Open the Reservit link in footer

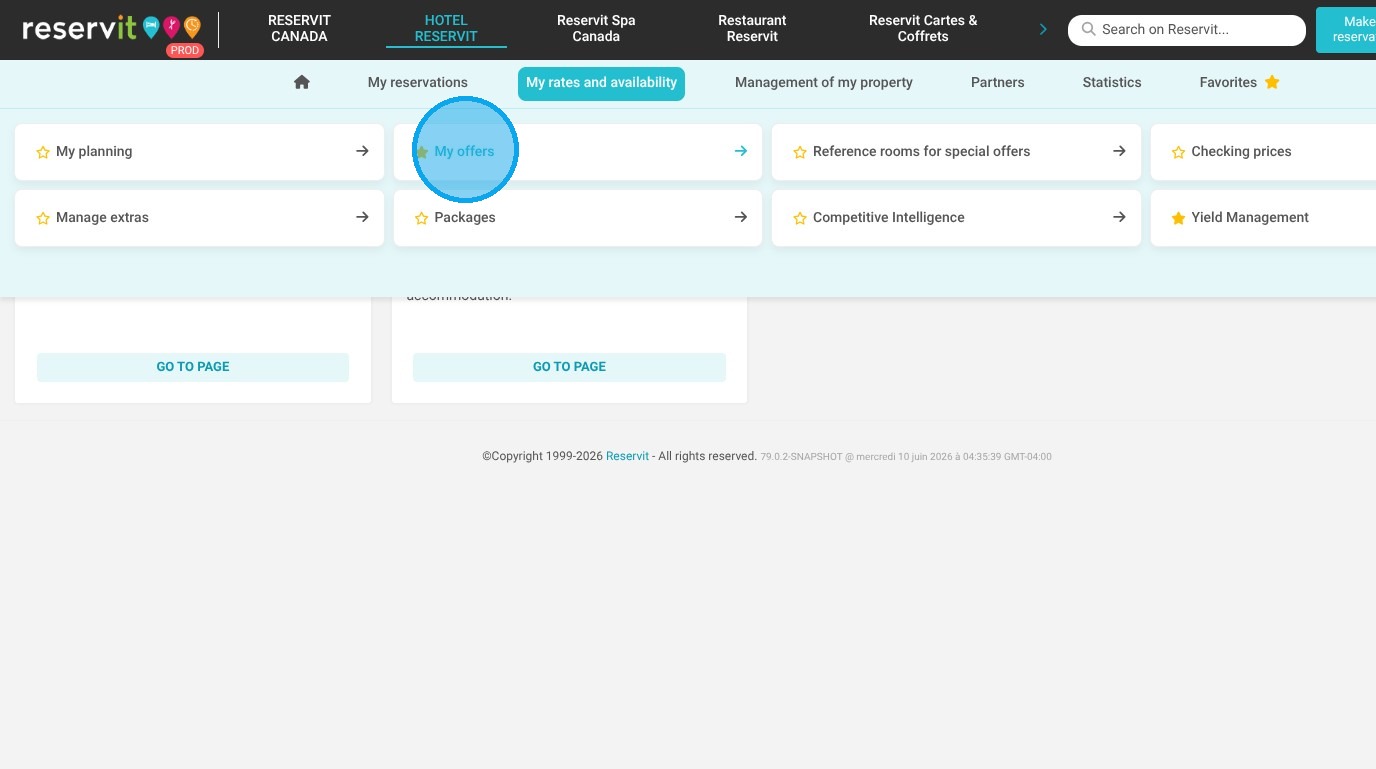627,456
